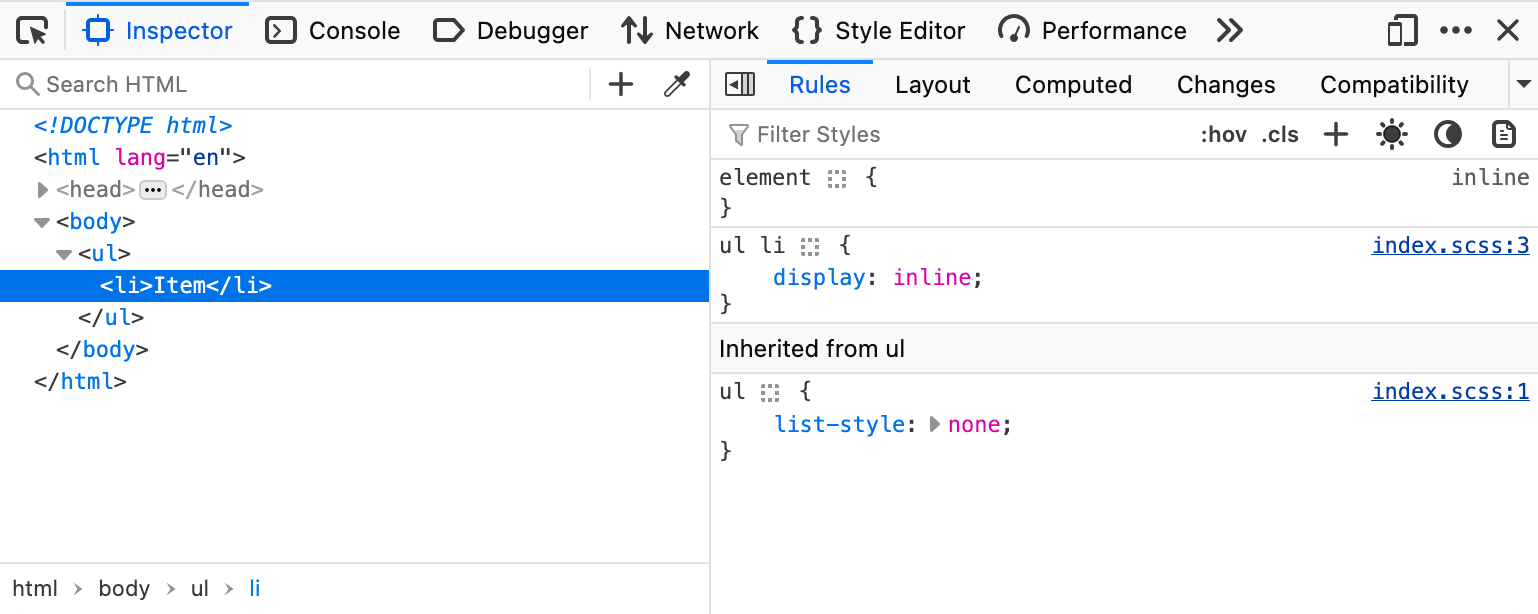Collapse the body element

[x=42, y=221]
